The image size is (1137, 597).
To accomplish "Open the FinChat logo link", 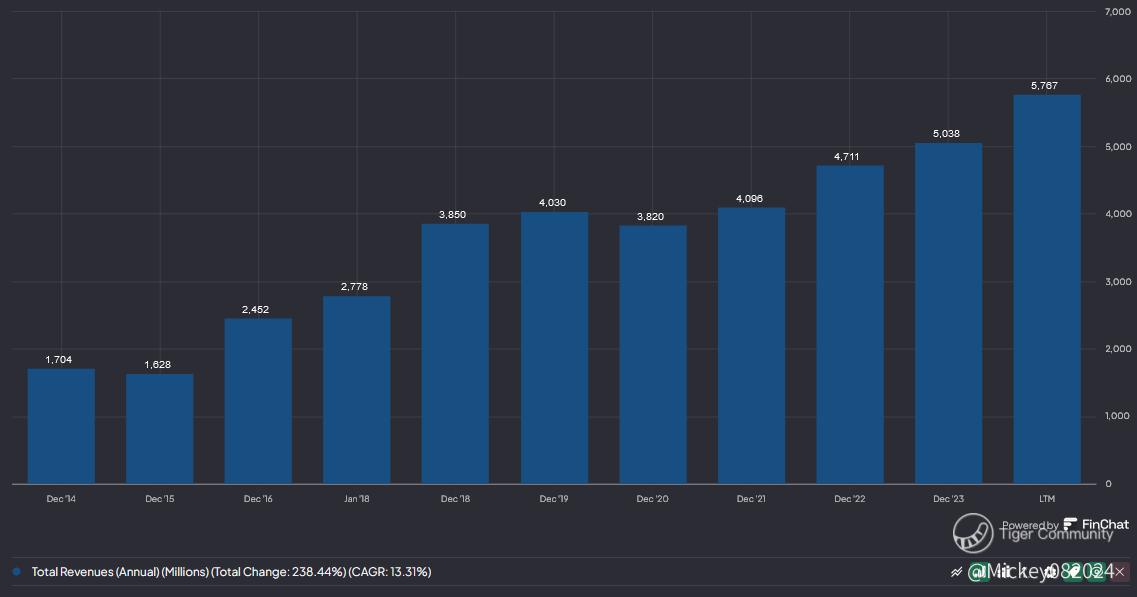I will [1096, 524].
